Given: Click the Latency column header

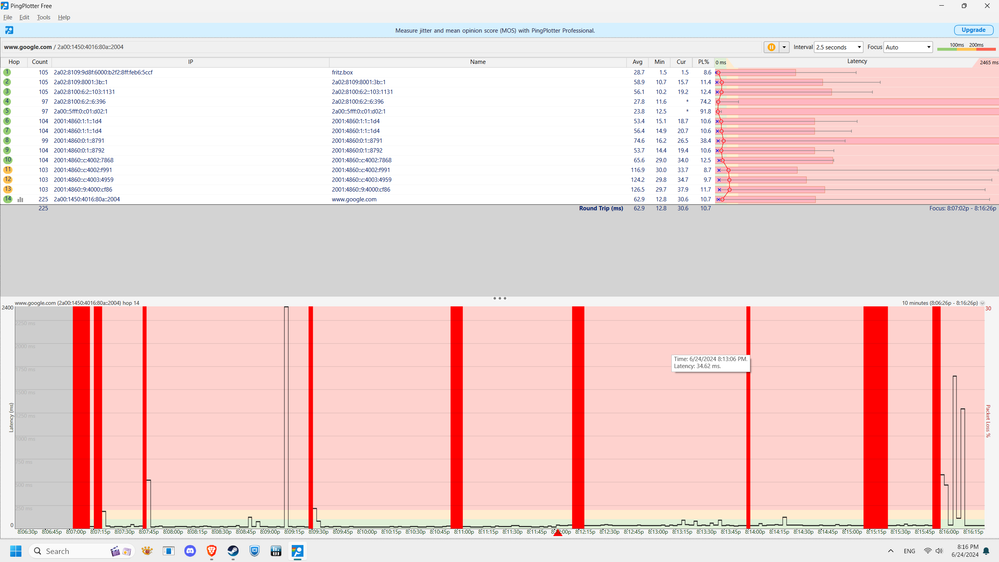Looking at the screenshot, I should coord(856,62).
